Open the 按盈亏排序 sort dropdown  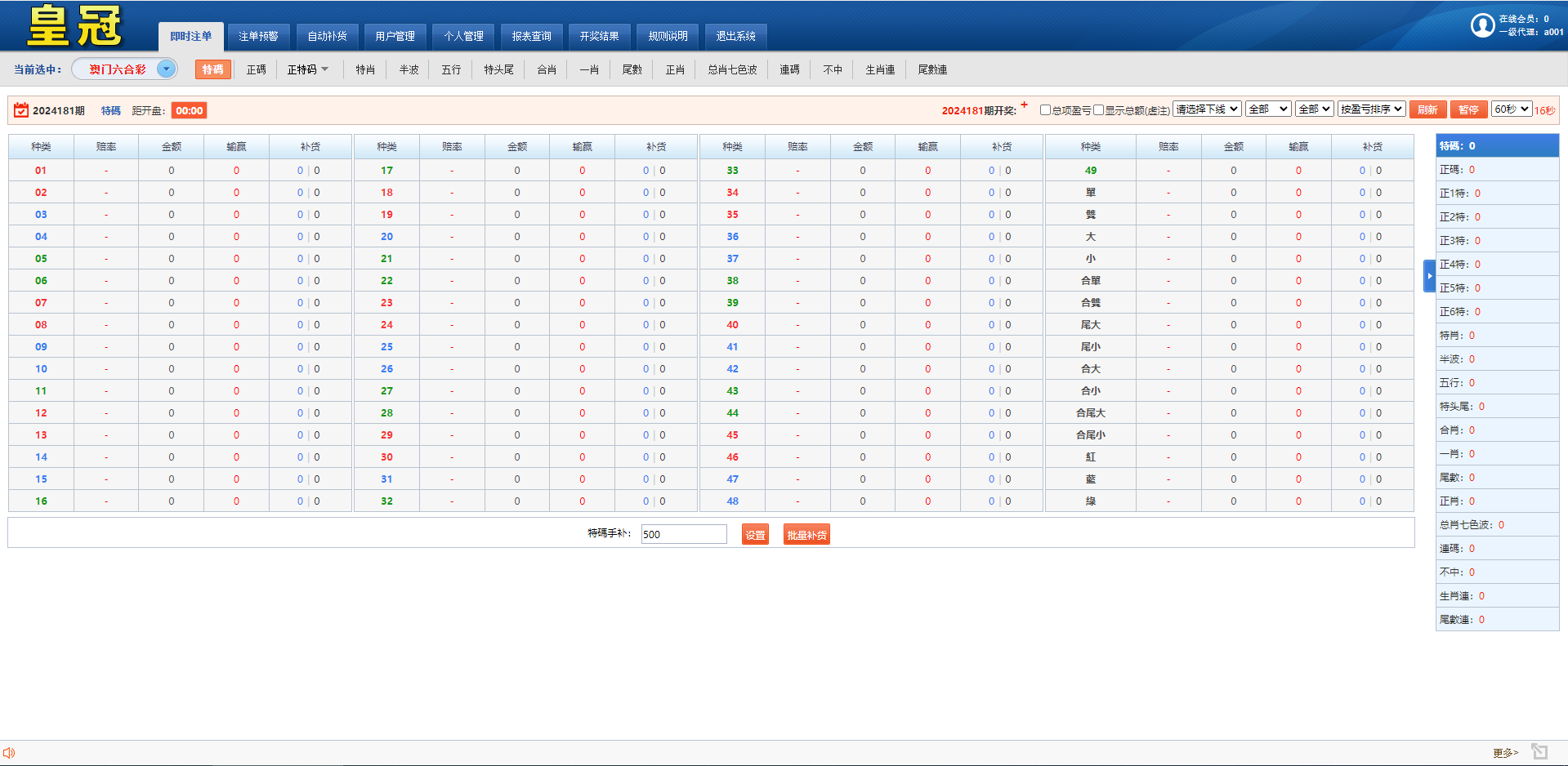(1371, 109)
